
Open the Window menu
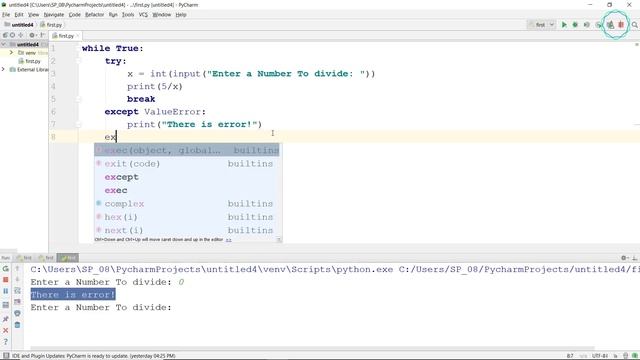point(162,15)
